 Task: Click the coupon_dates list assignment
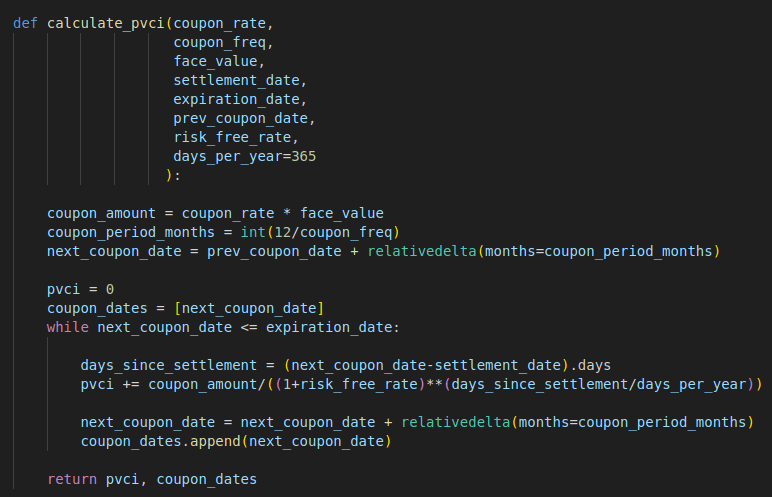click(x=185, y=308)
